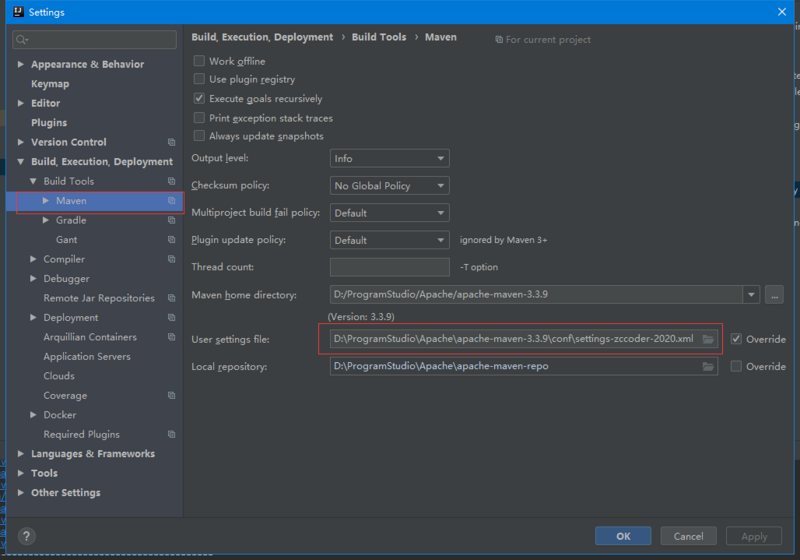The height and width of the screenshot is (560, 800).
Task: Click the Apply button
Action: coord(754,536)
